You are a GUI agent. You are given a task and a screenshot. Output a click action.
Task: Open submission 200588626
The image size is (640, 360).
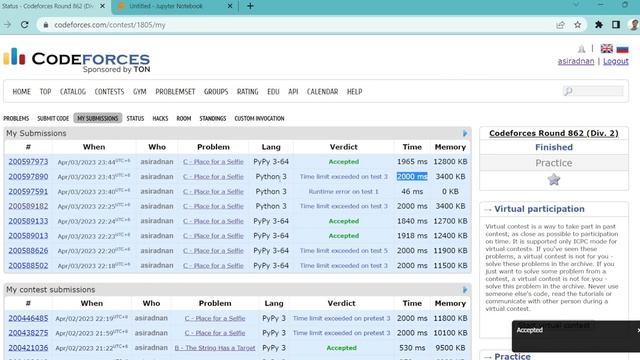(x=28, y=251)
